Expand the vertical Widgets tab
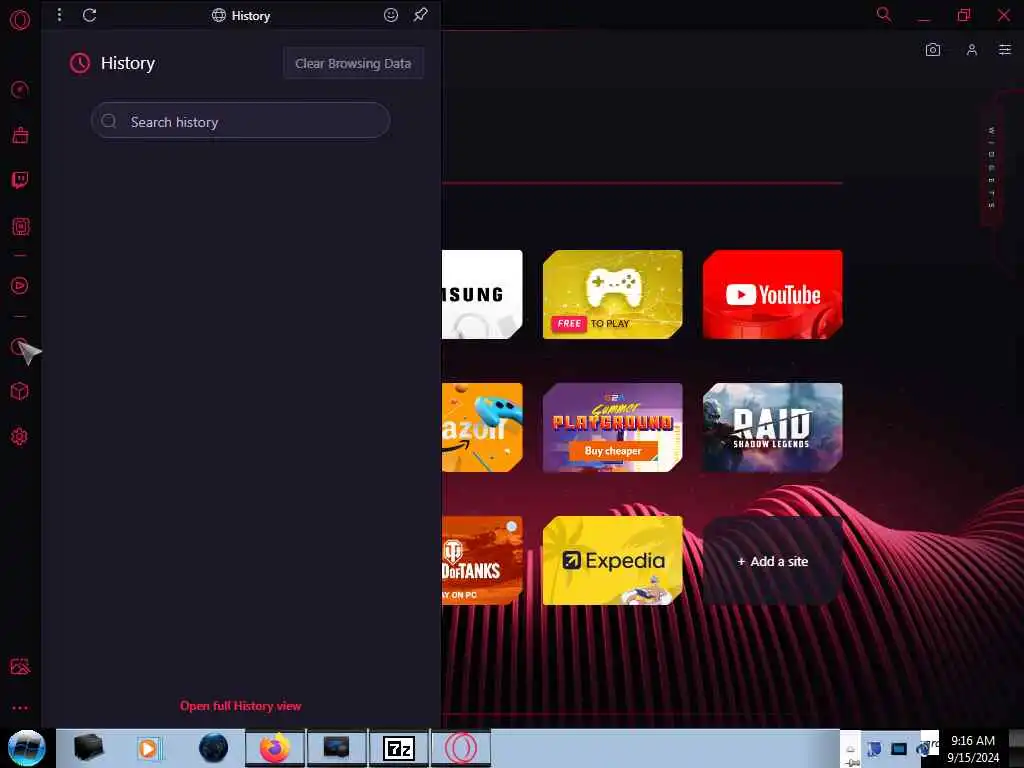Viewport: 1024px width, 768px height. point(991,168)
